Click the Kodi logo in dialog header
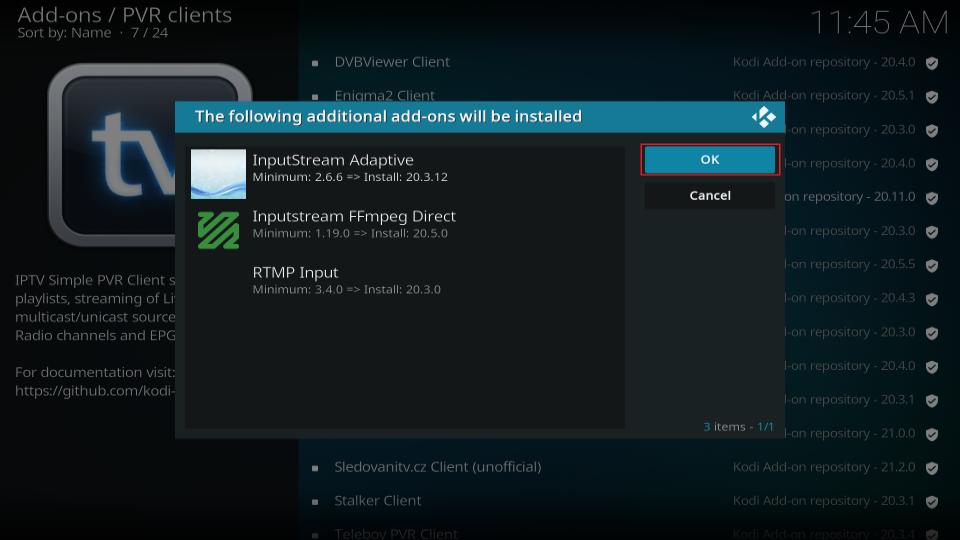 click(763, 116)
